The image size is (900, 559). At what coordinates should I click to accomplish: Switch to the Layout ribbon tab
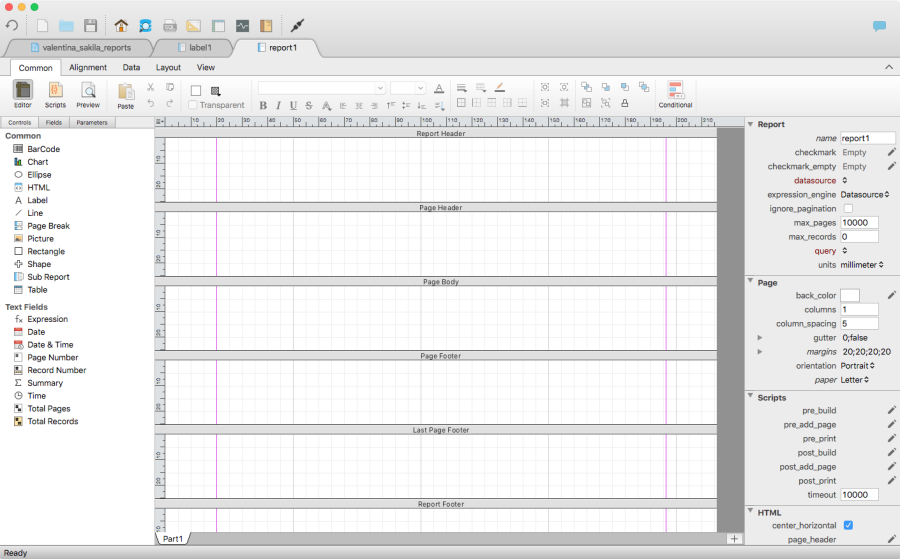(168, 67)
